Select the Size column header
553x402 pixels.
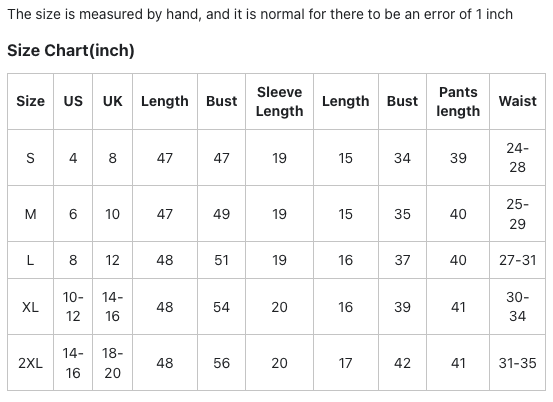click(30, 102)
